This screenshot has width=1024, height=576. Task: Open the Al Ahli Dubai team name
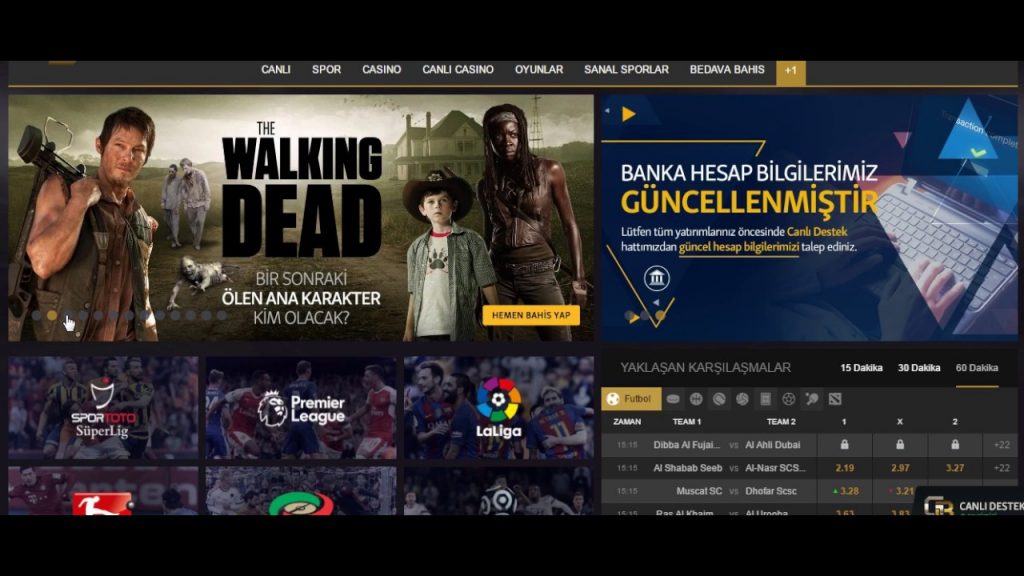pyautogui.click(x=773, y=445)
